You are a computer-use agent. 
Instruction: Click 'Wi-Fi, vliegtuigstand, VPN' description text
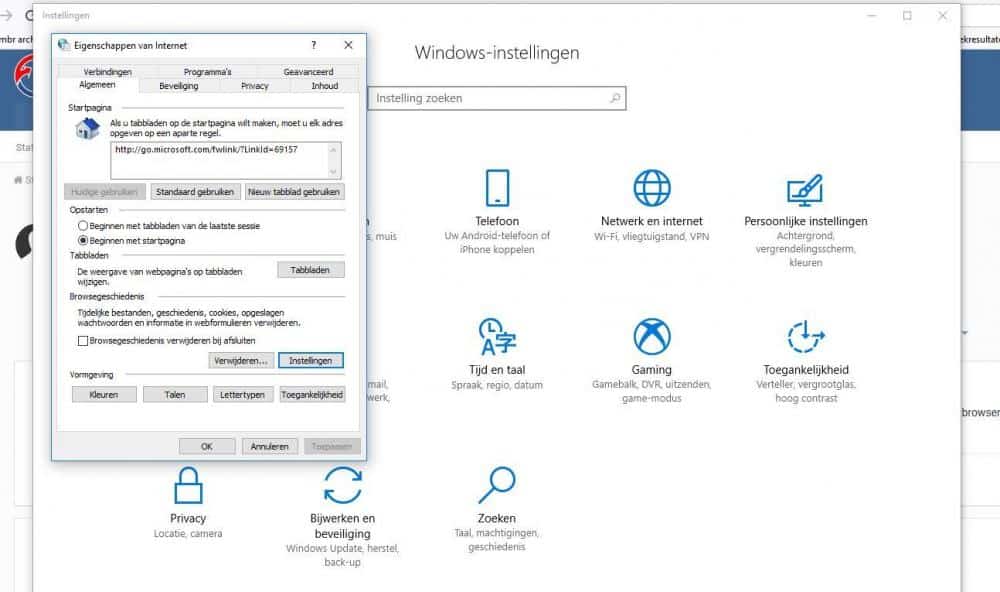pos(652,237)
